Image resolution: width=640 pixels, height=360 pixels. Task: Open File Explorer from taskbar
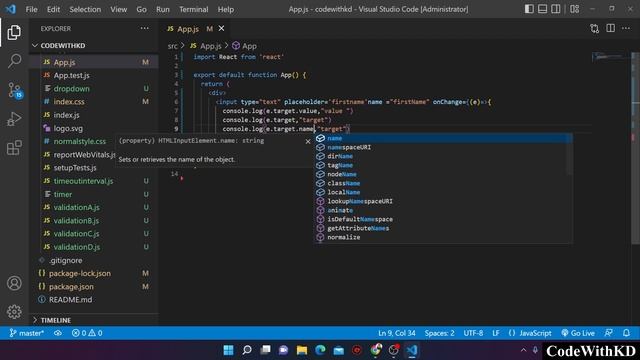pyautogui.click(x=302, y=350)
